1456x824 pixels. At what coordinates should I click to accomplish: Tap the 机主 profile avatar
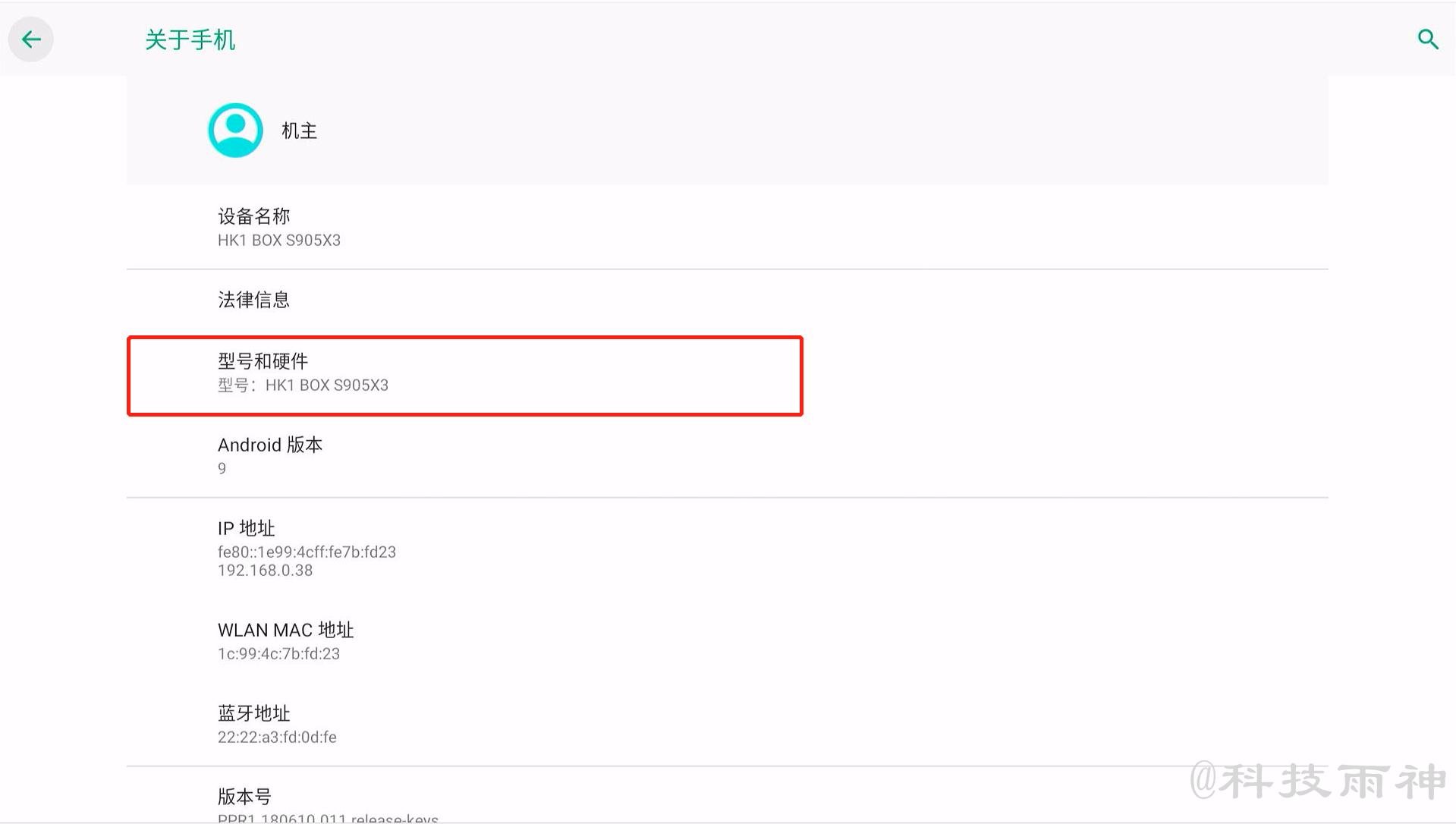pos(235,131)
